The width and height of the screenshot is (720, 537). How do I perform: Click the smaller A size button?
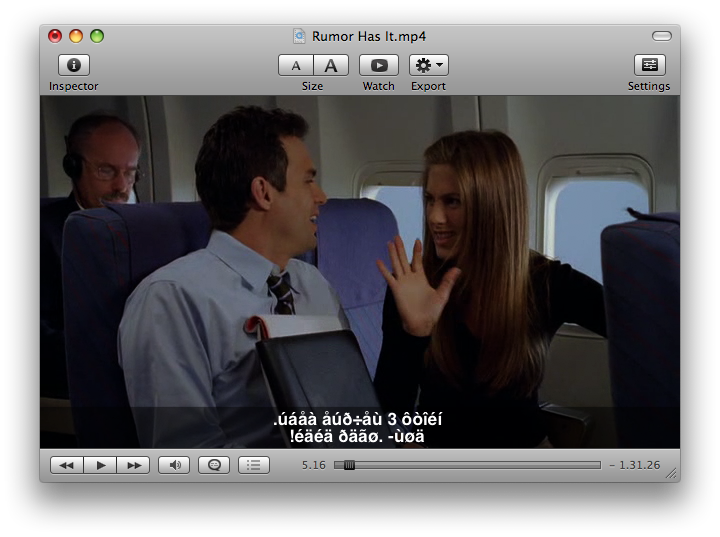[x=295, y=65]
